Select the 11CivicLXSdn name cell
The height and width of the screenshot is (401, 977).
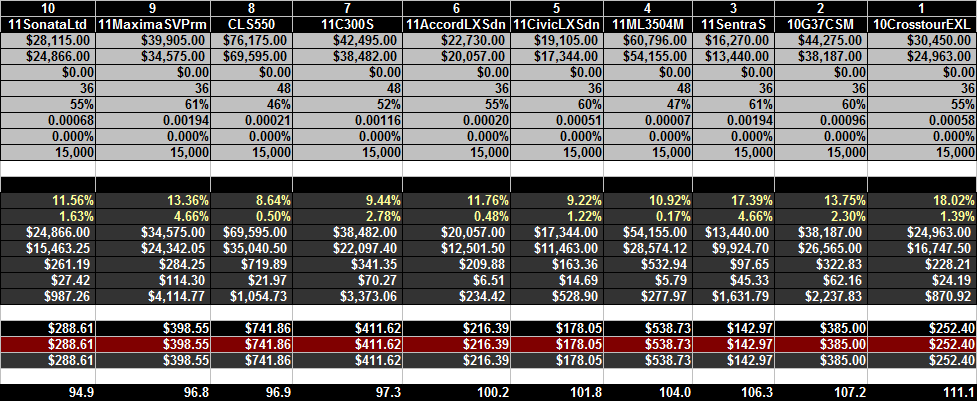557,25
